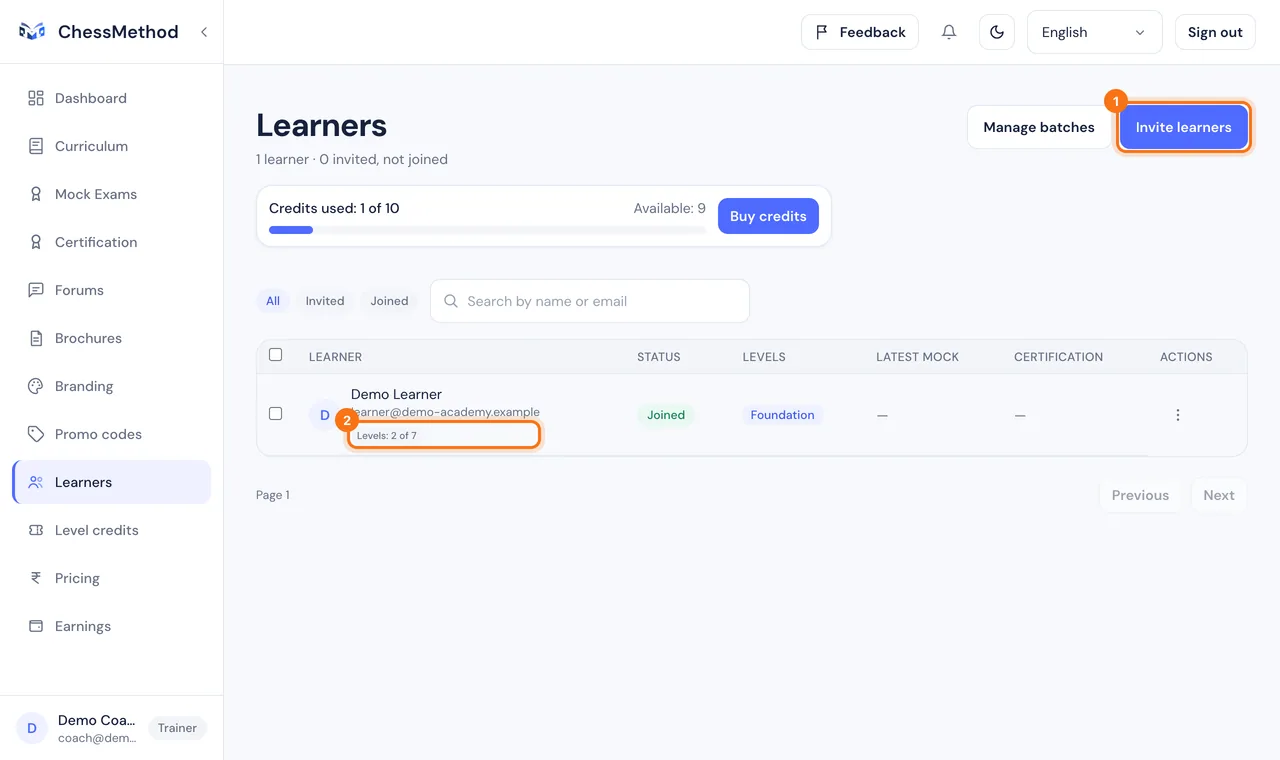Click the magnifier icon in the search box

451,301
